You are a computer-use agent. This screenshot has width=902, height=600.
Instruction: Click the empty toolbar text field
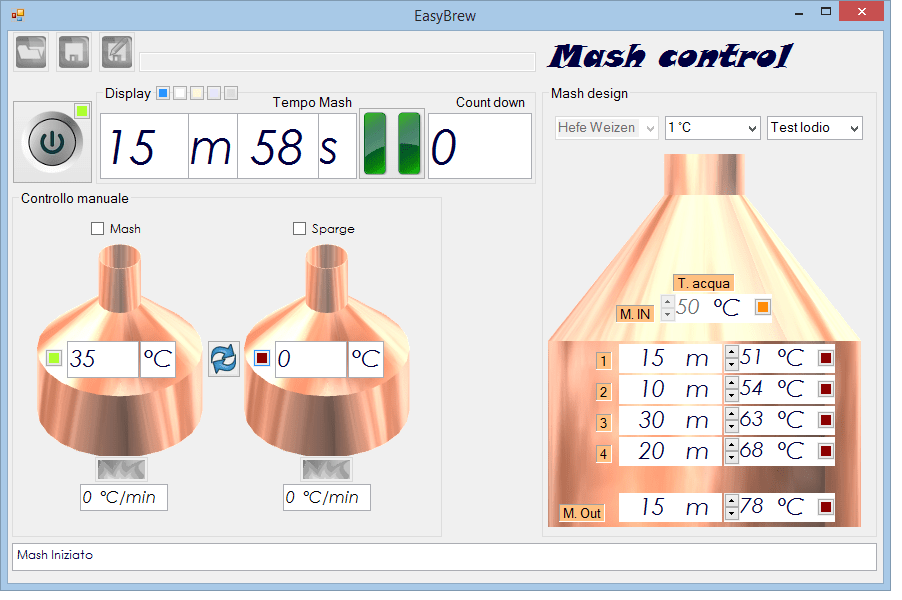tap(338, 62)
